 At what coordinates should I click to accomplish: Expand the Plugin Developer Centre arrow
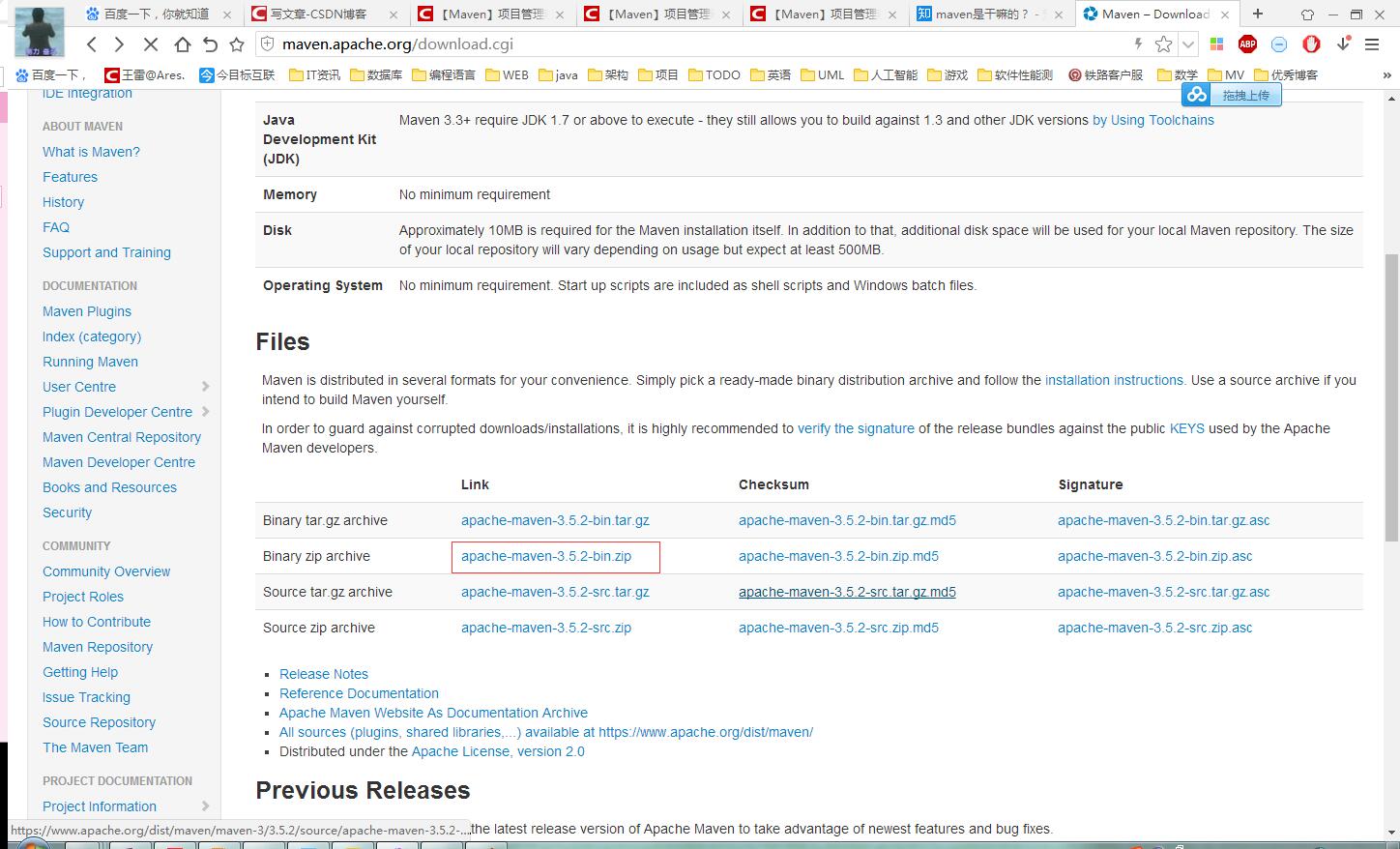pyautogui.click(x=205, y=412)
